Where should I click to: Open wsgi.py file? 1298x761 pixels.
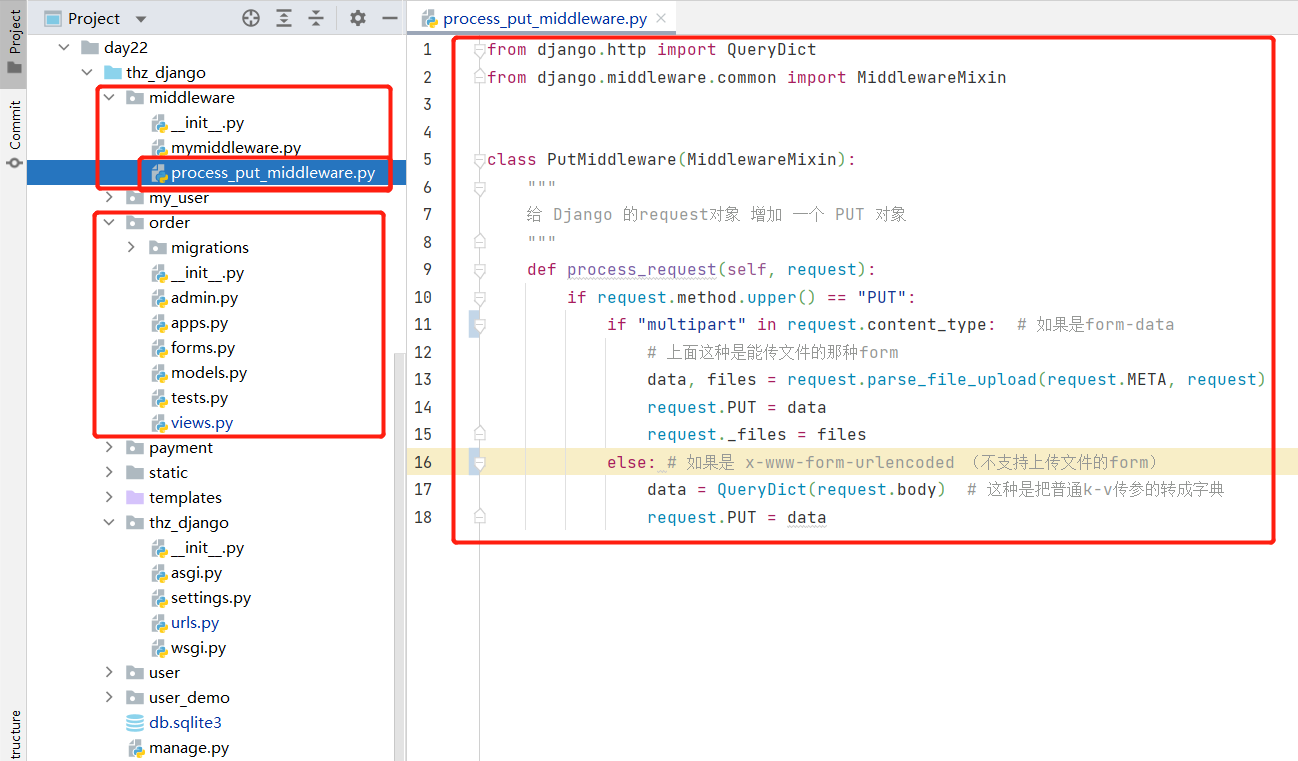[x=198, y=647]
